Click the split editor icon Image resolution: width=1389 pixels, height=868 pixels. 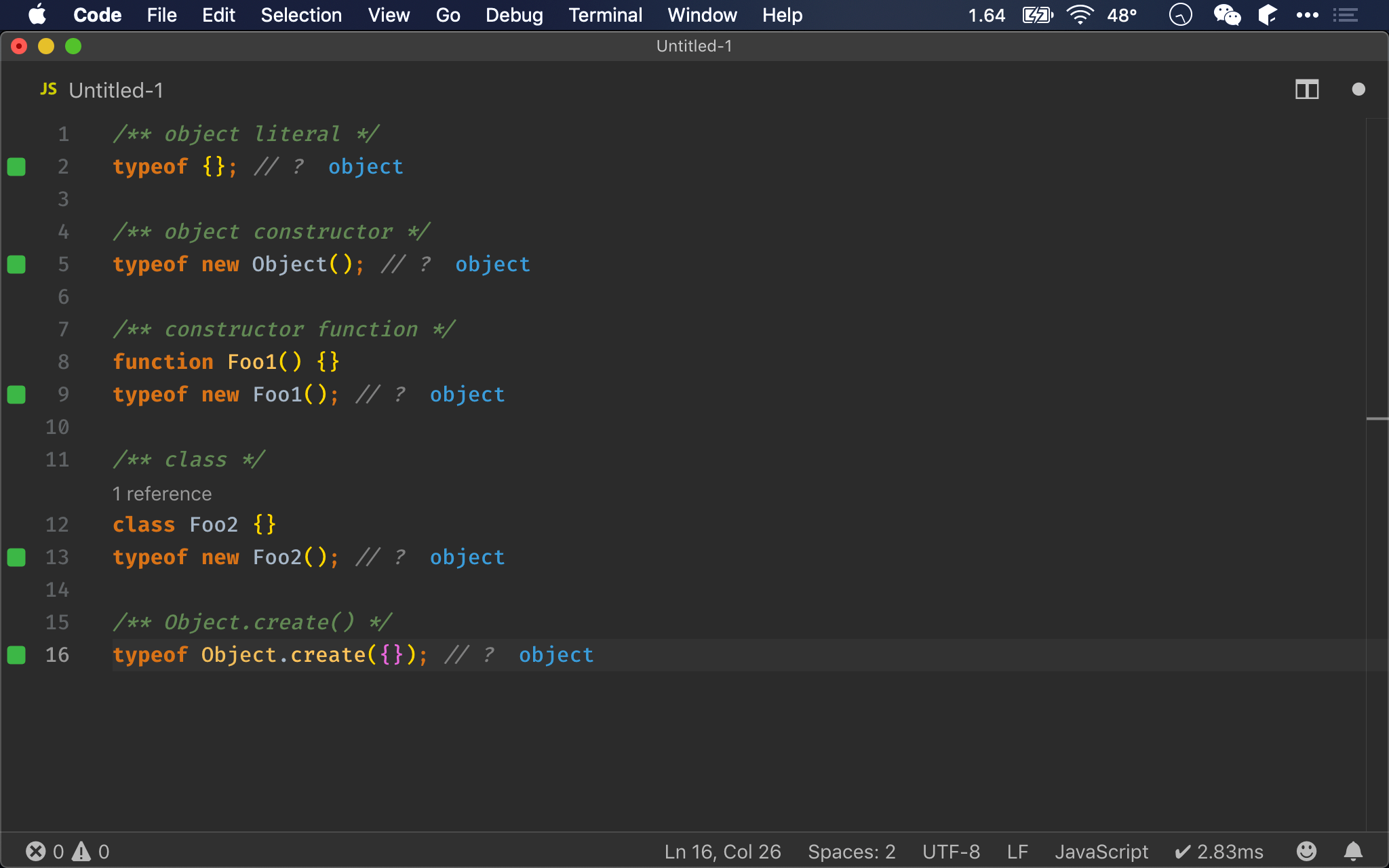[1306, 90]
